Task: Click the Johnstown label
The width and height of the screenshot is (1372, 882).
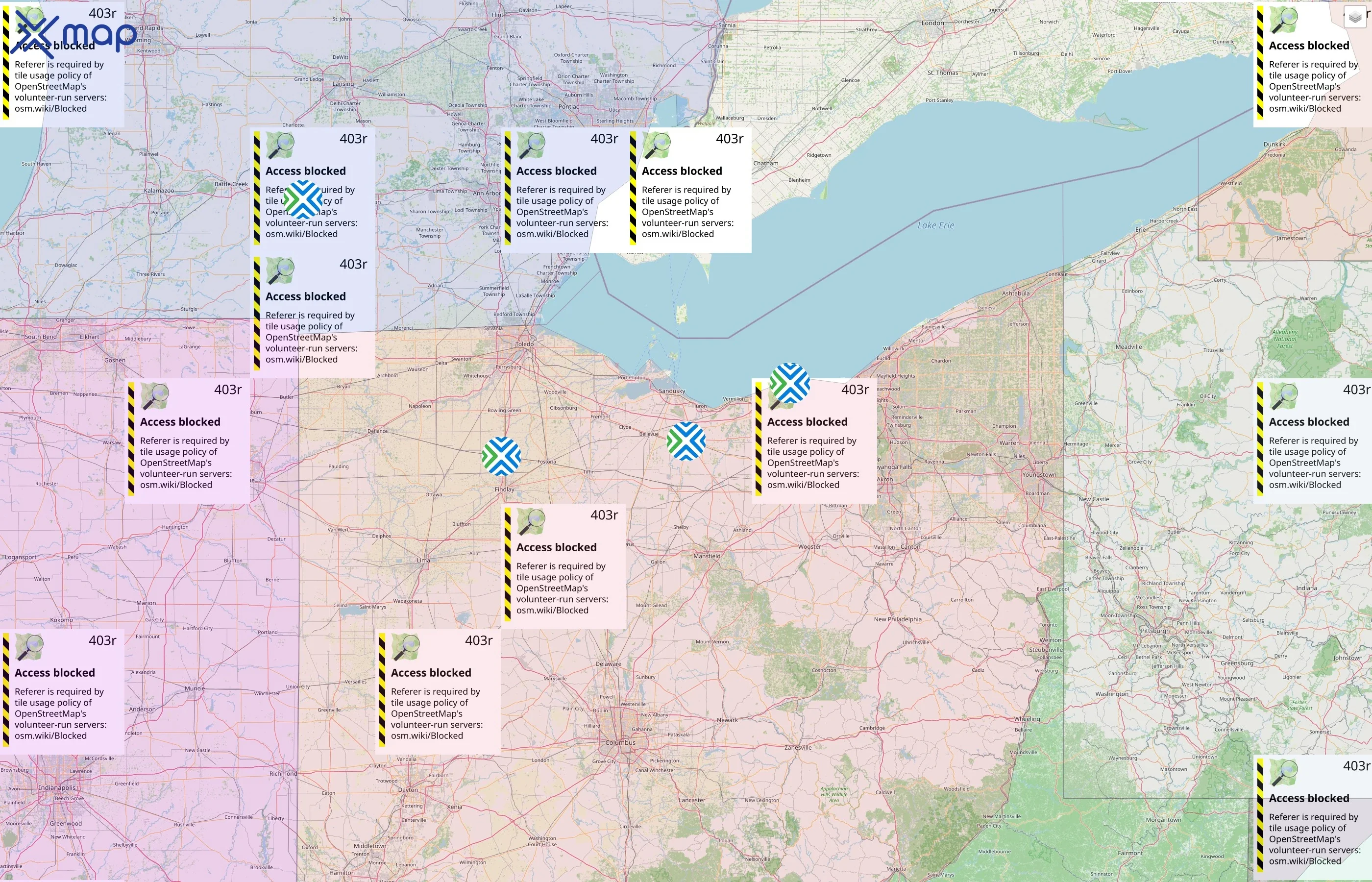Action: [1347, 658]
